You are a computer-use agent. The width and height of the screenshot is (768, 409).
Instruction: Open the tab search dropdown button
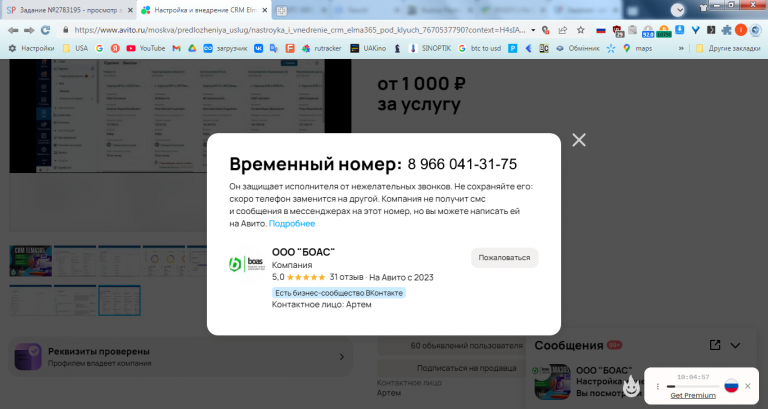(x=678, y=10)
